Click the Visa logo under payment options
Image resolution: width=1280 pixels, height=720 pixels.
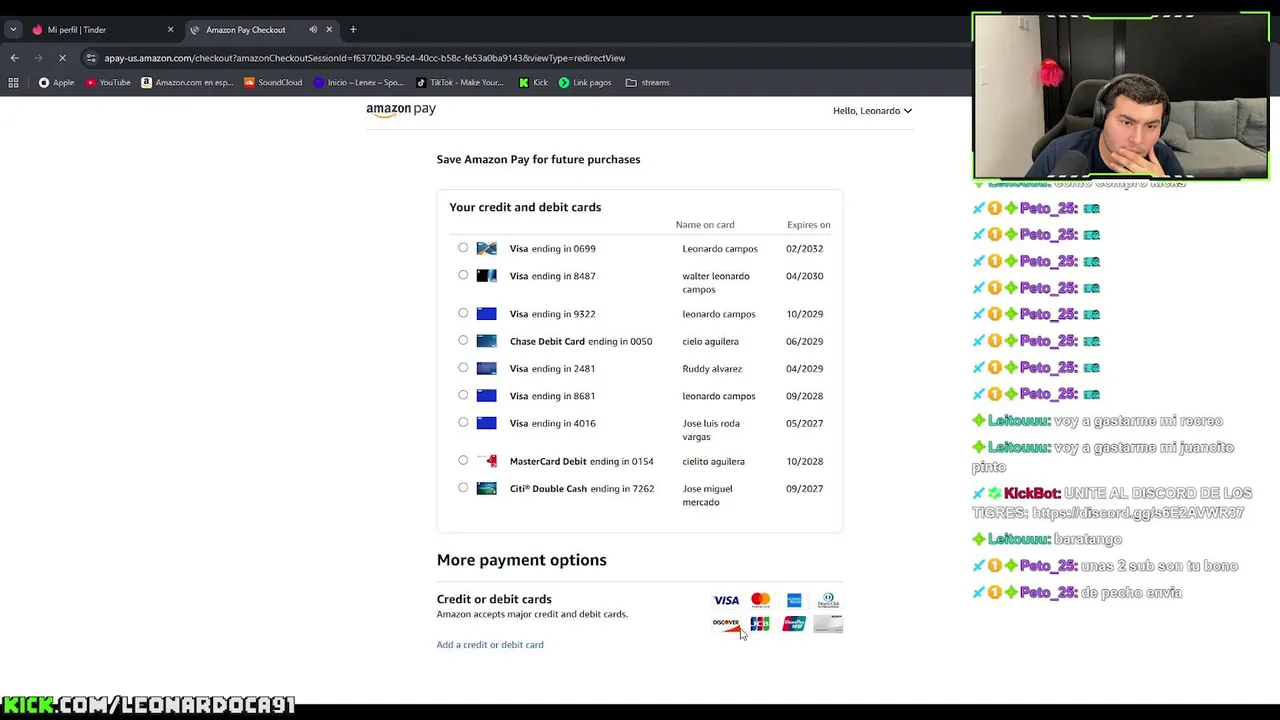[x=726, y=600]
